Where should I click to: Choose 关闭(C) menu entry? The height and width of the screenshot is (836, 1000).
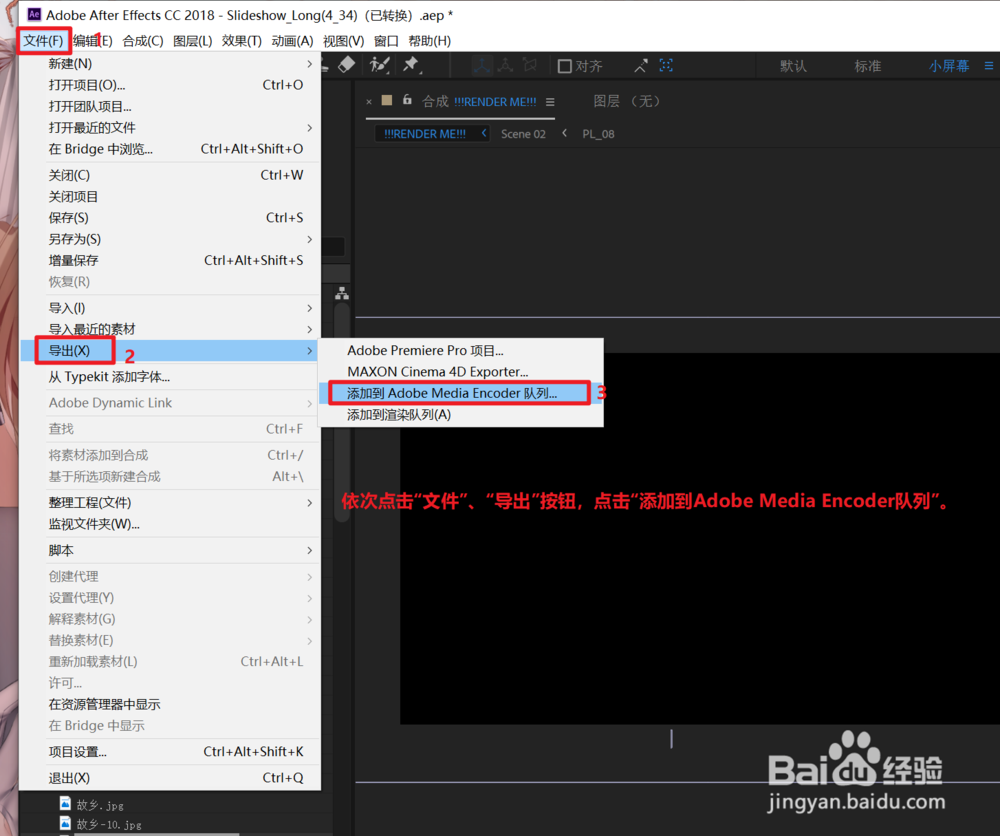(x=170, y=175)
